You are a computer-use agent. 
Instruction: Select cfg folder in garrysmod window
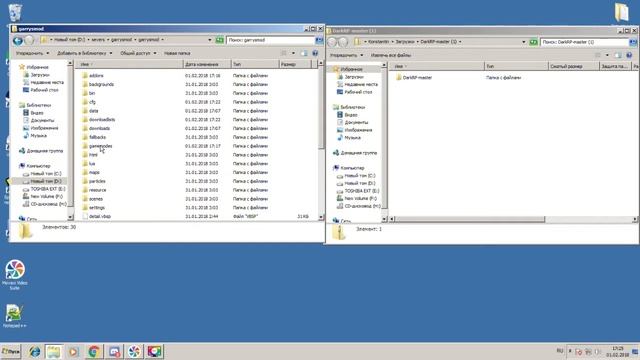click(x=89, y=102)
